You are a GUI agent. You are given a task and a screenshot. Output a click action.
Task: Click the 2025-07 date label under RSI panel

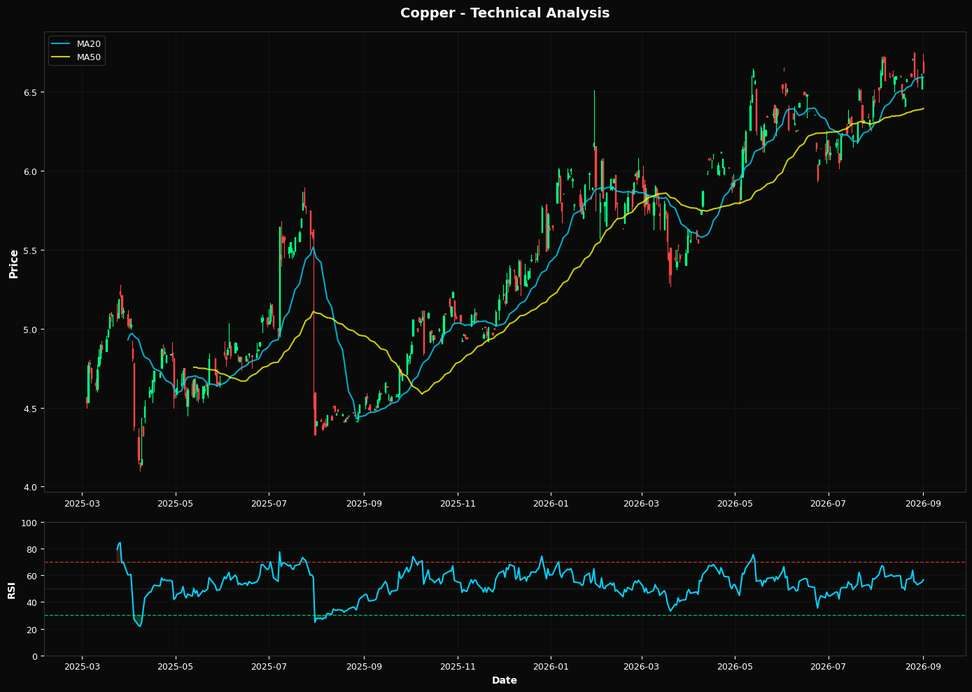pyautogui.click(x=269, y=667)
